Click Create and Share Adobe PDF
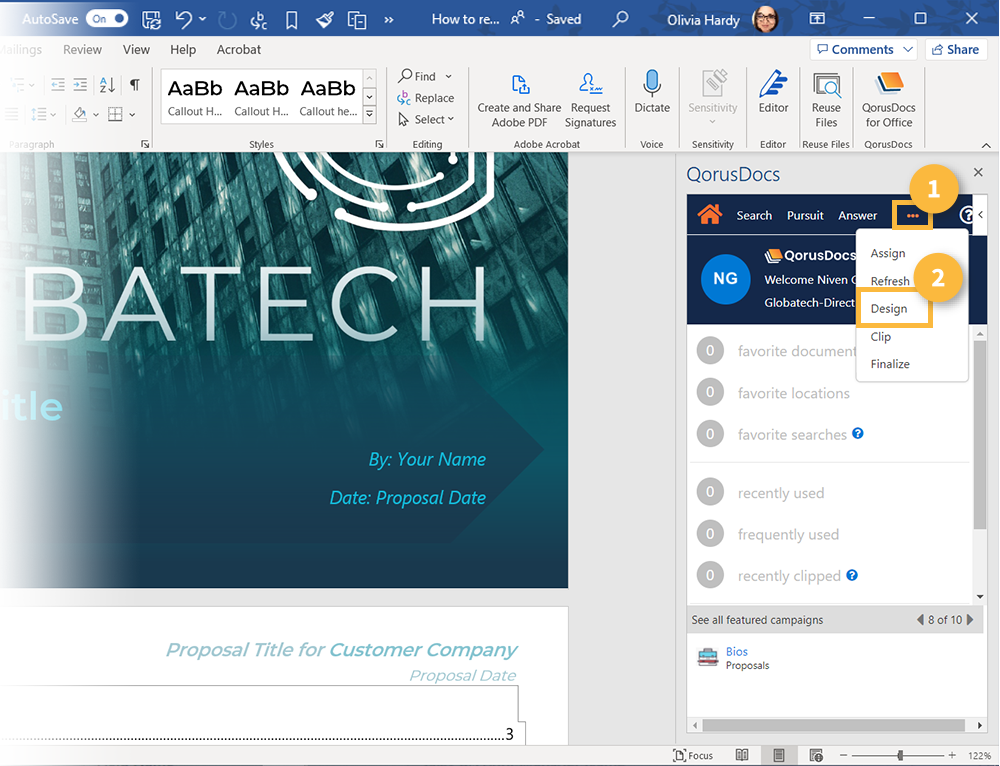Viewport: 1000px width, 766px height. [x=519, y=98]
